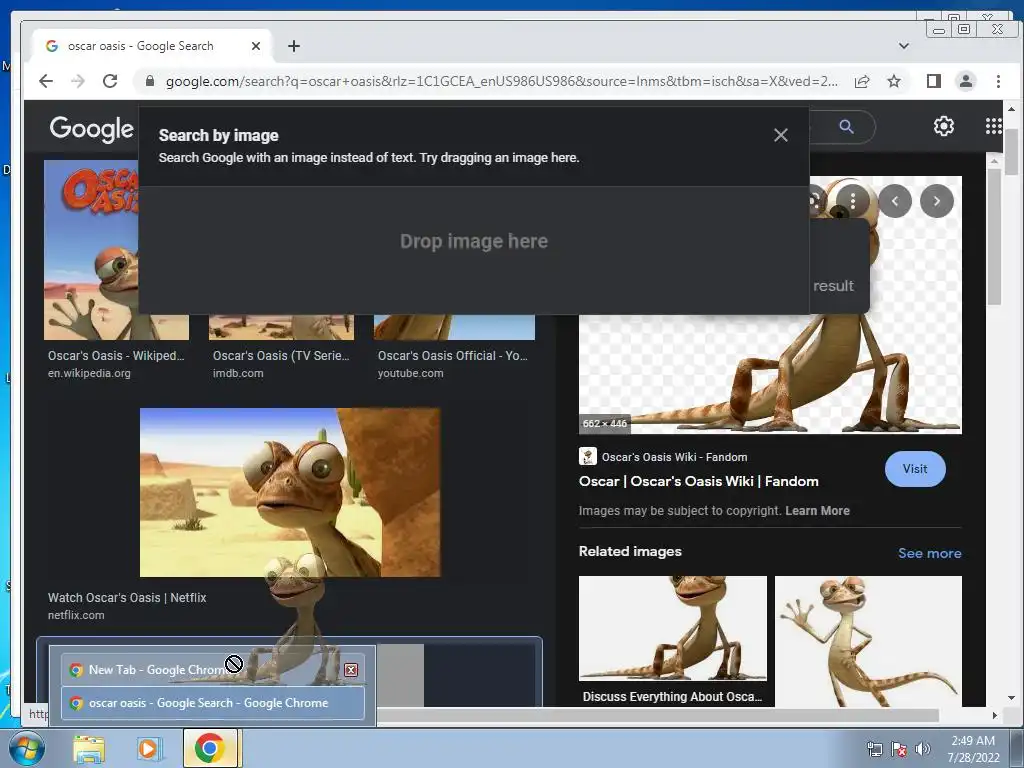The height and width of the screenshot is (768, 1024).
Task: Expand the tab search dropdown
Action: point(904,46)
